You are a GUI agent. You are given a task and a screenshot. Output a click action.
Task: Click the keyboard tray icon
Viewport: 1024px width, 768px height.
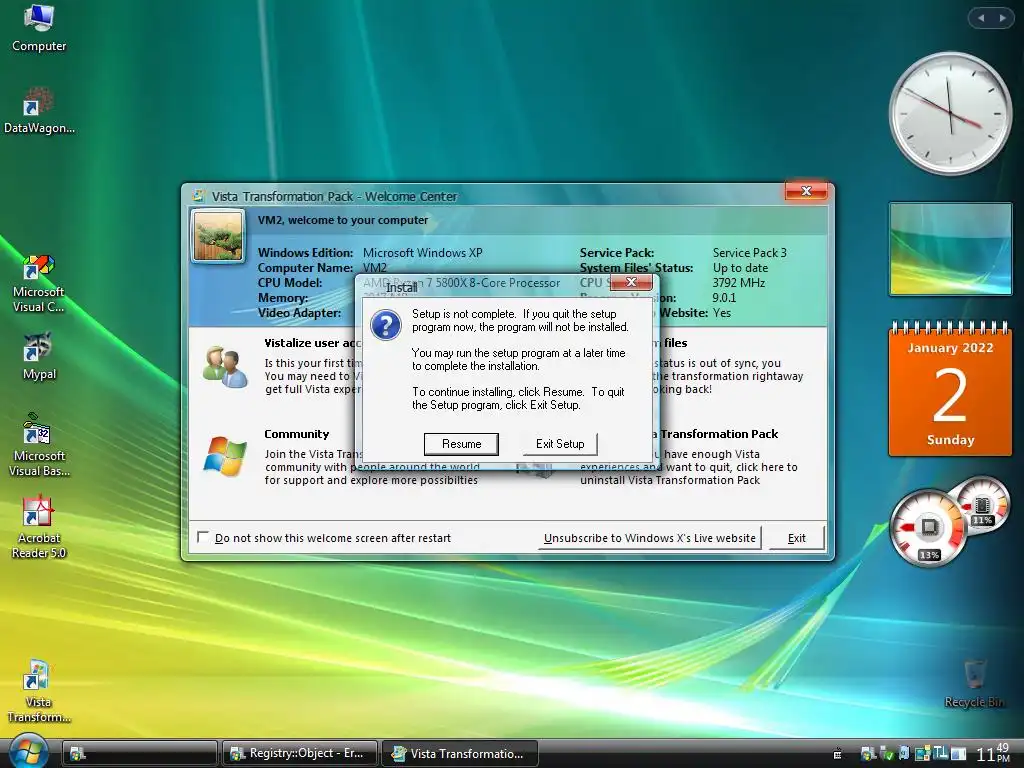(837, 754)
